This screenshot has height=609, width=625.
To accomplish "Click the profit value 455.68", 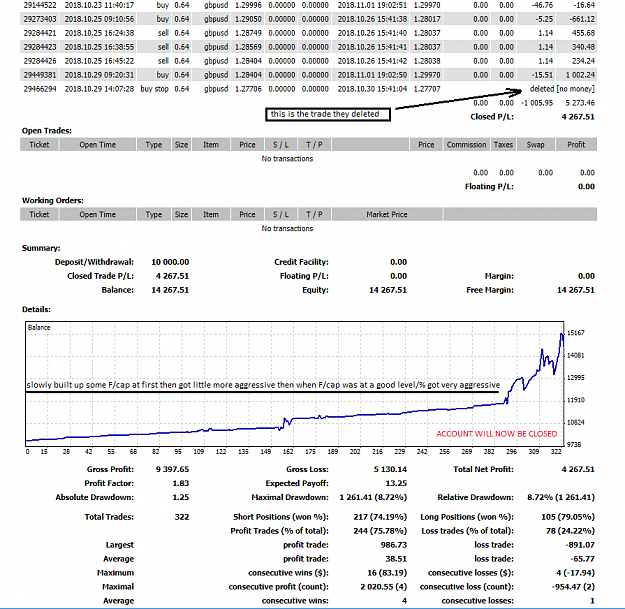I will (583, 33).
